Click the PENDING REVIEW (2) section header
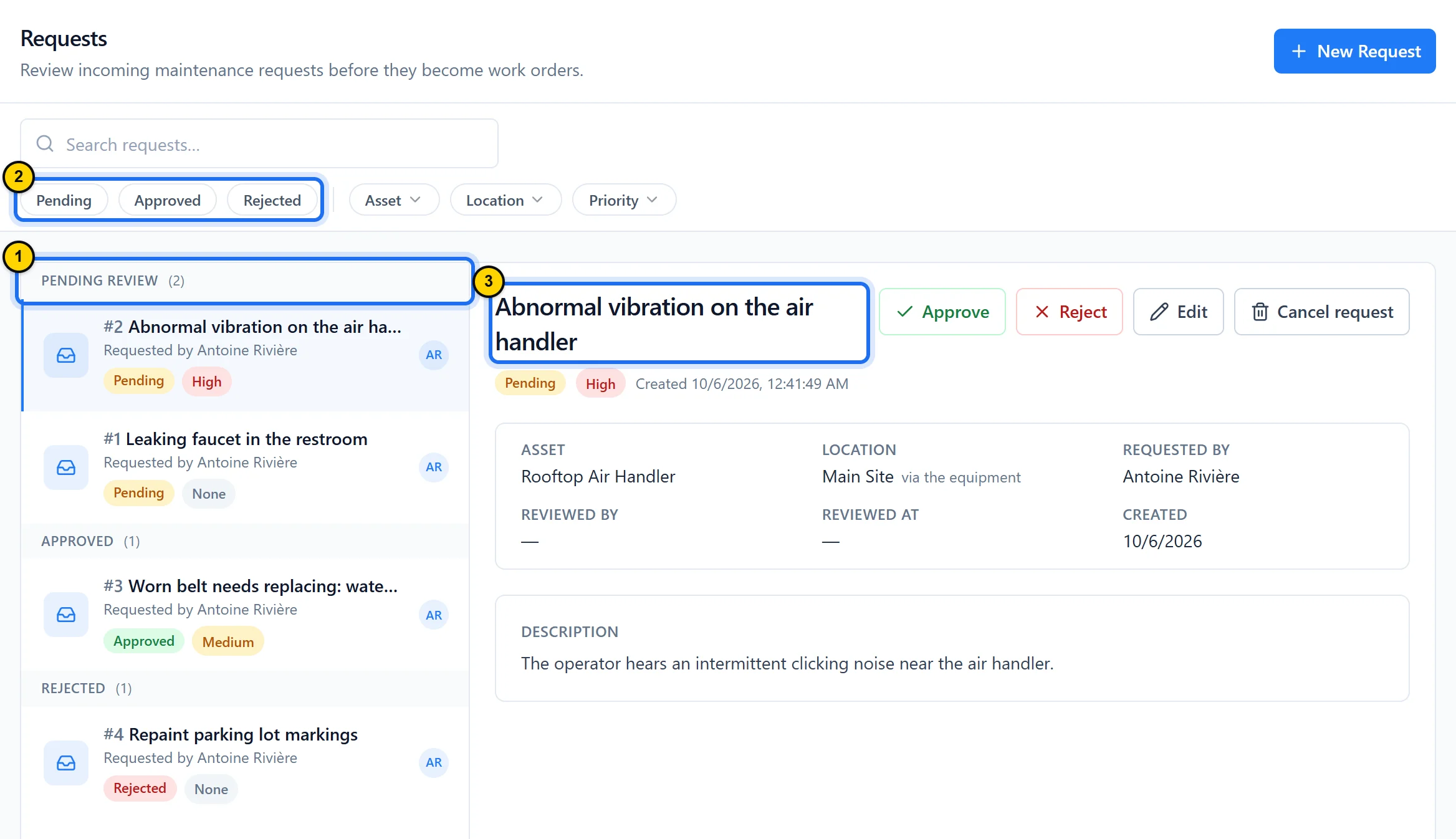This screenshot has width=1456, height=839. click(x=246, y=280)
